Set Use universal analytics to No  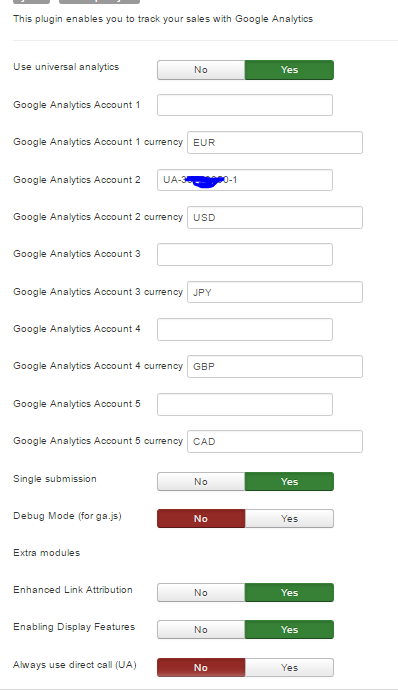201,70
